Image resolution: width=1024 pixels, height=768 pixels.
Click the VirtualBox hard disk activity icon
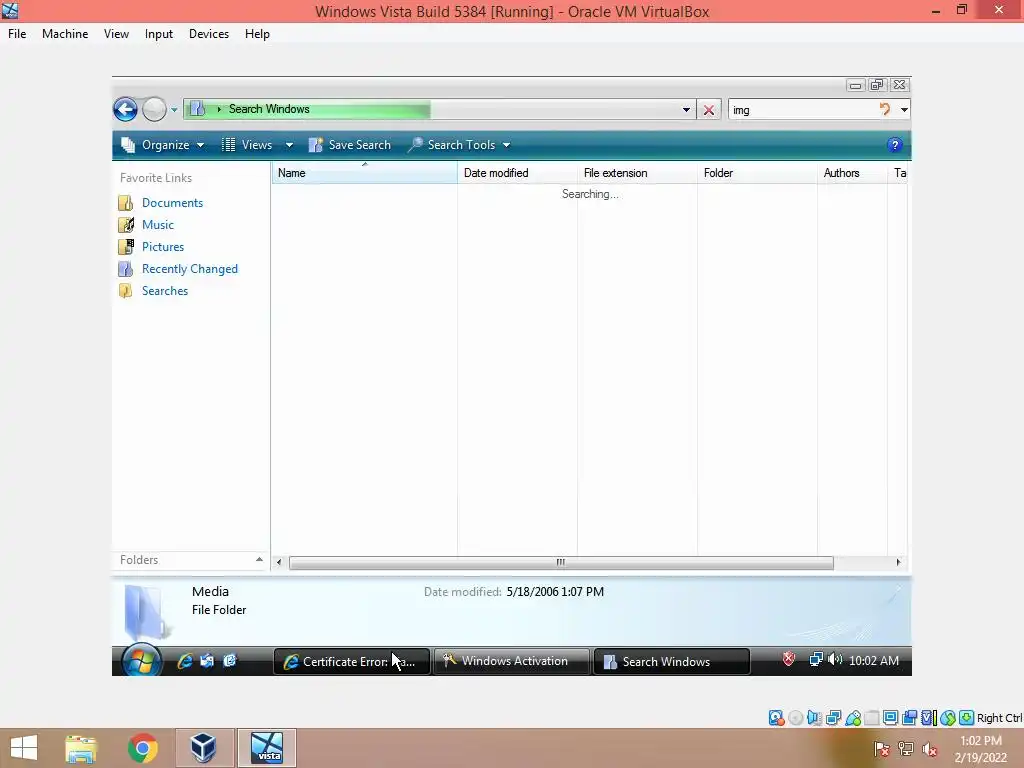click(776, 718)
